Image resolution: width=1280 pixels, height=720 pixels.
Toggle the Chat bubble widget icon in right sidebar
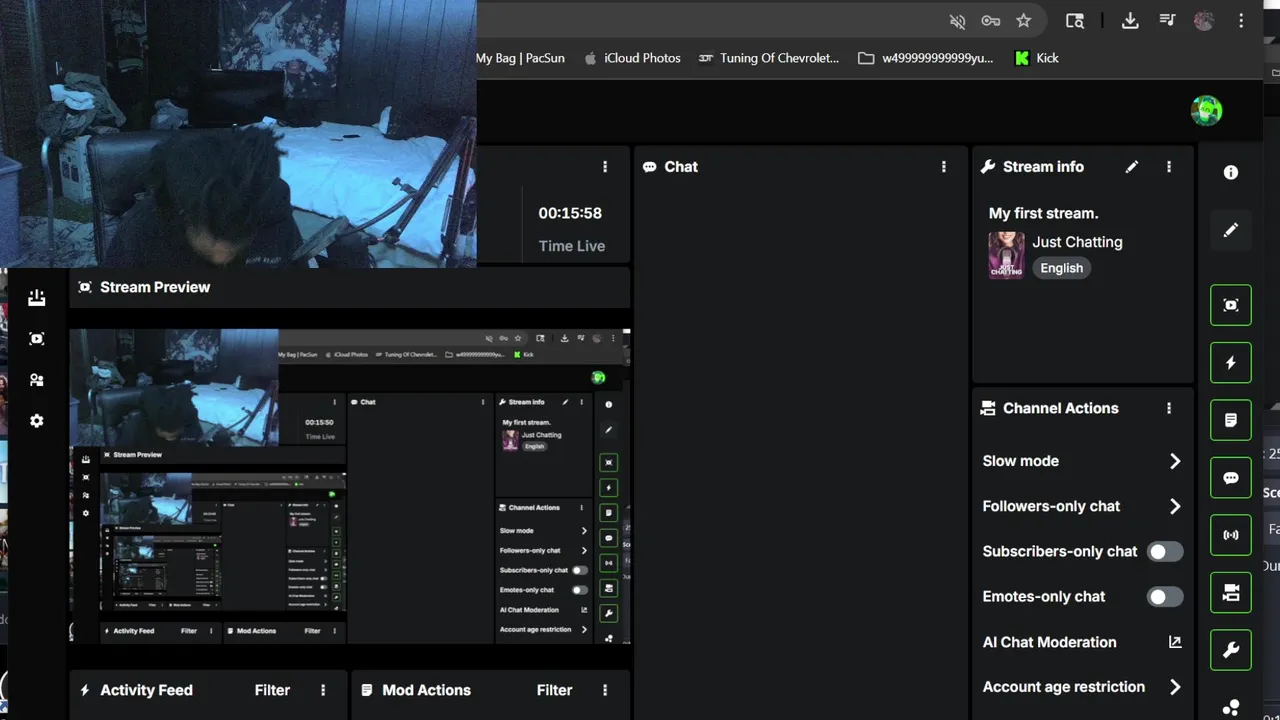[1231, 478]
